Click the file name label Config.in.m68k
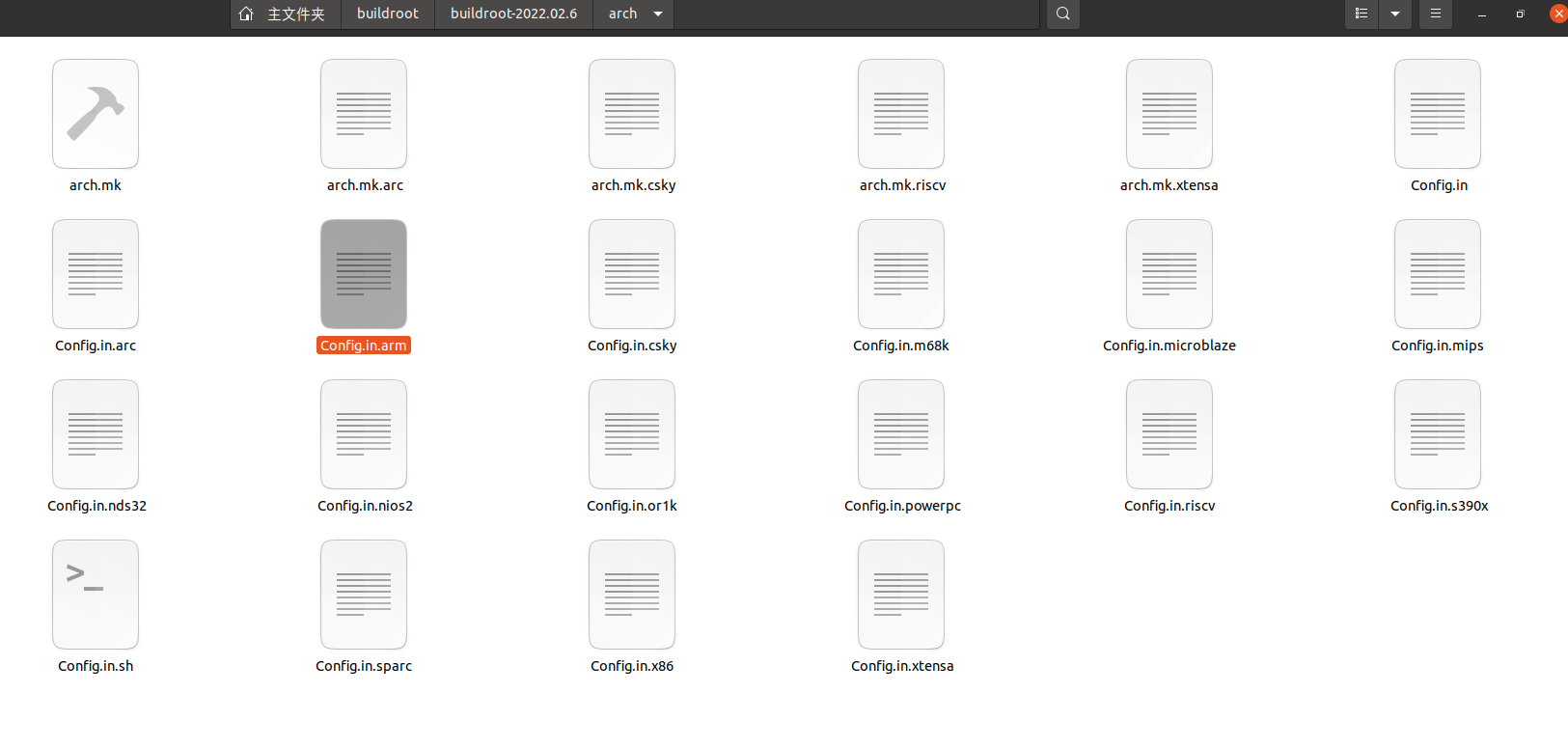Image resolution: width=1568 pixels, height=749 pixels. [x=901, y=346]
